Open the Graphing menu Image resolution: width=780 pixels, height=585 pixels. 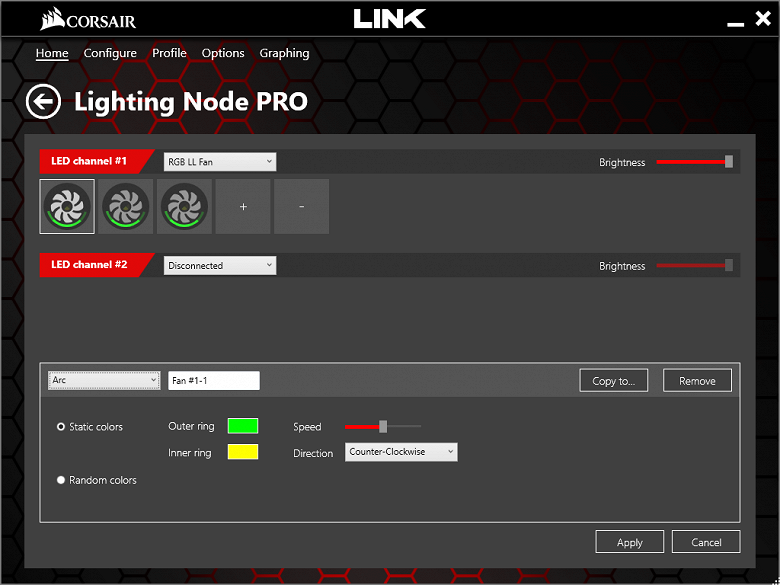(x=285, y=53)
